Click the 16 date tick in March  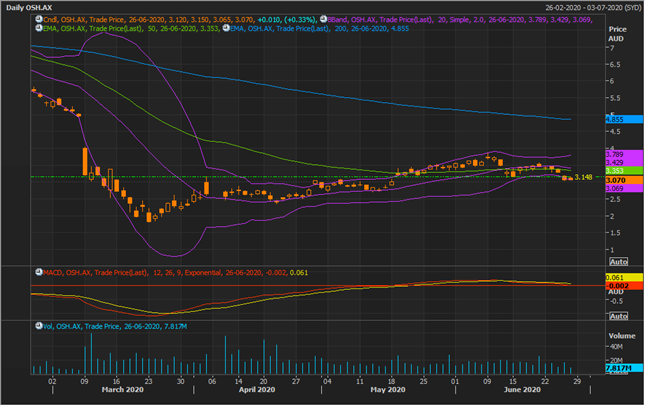[116, 381]
